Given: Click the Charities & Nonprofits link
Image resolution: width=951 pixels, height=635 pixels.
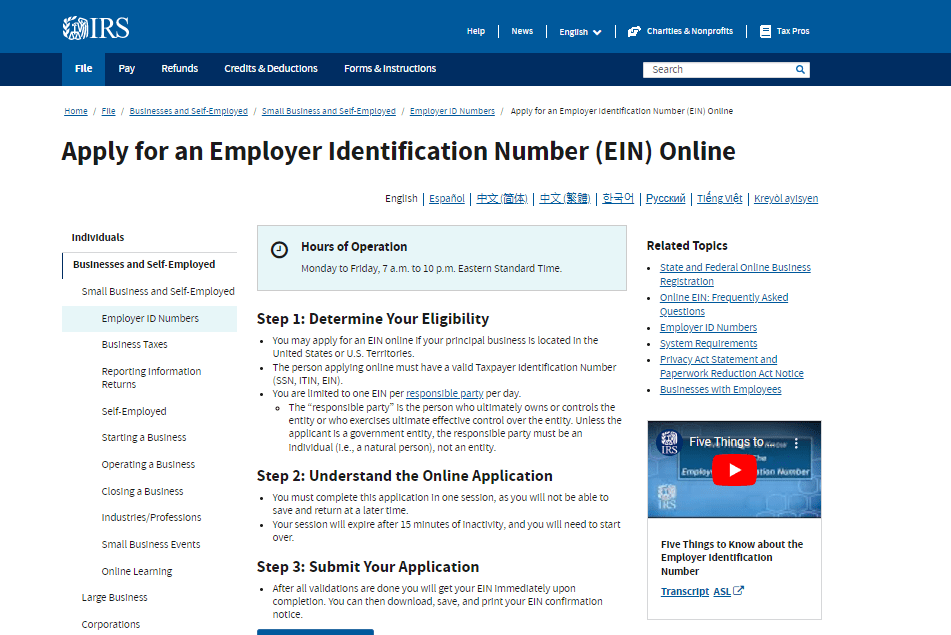Looking at the screenshot, I should [690, 31].
